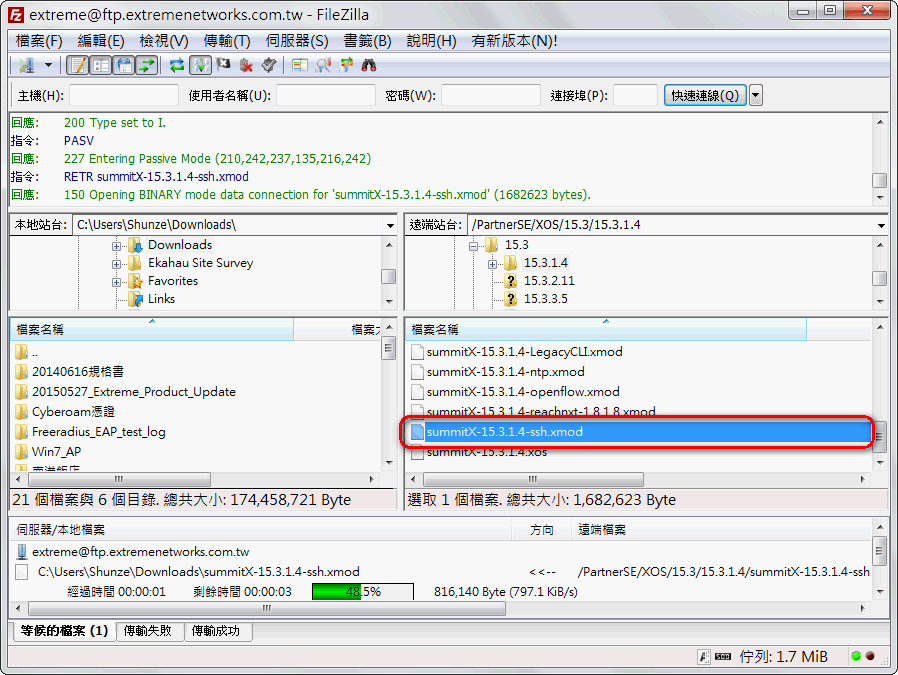Click the server icon for extreme@ftp.extremenetworks.com.tw
The width and height of the screenshot is (898, 675).
tap(21, 552)
